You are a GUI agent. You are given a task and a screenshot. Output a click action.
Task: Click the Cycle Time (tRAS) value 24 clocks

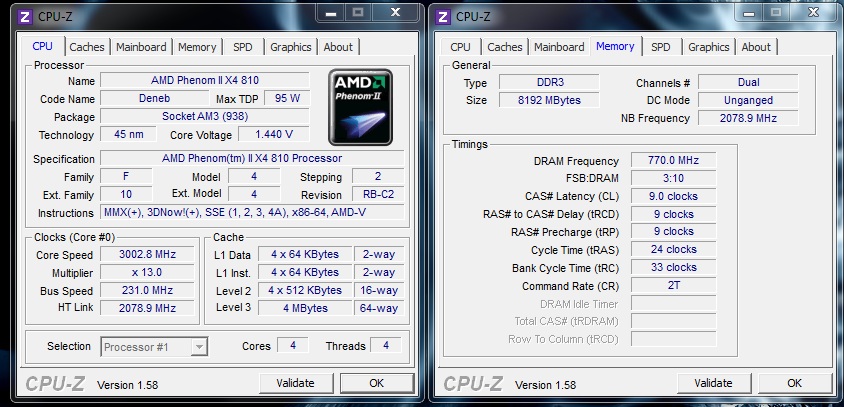coord(673,249)
